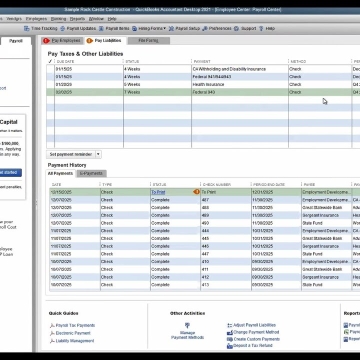Open the Employees menu
This screenshot has width=360, height=360.
point(36,19)
